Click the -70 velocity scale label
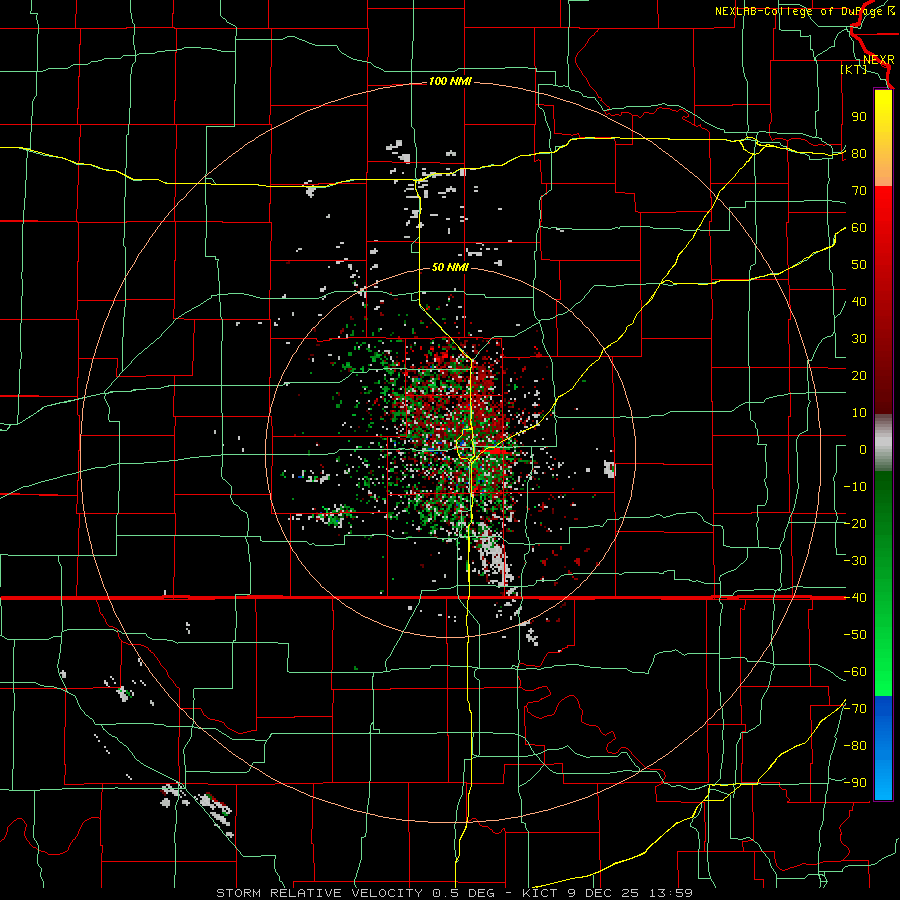The width and height of the screenshot is (900, 900). click(855, 709)
